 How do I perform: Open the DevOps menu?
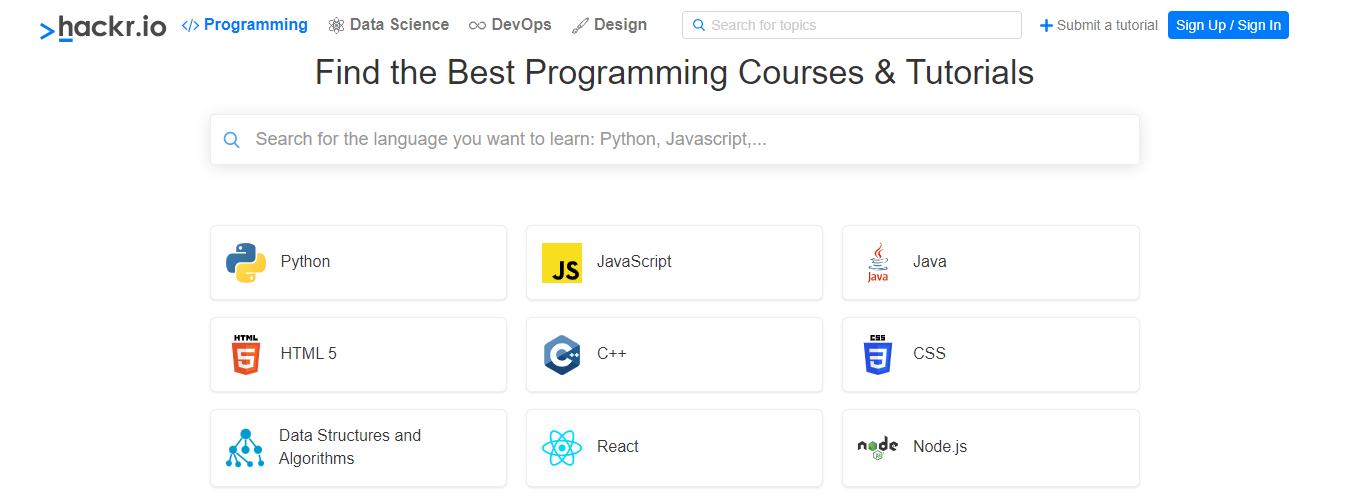tap(510, 25)
